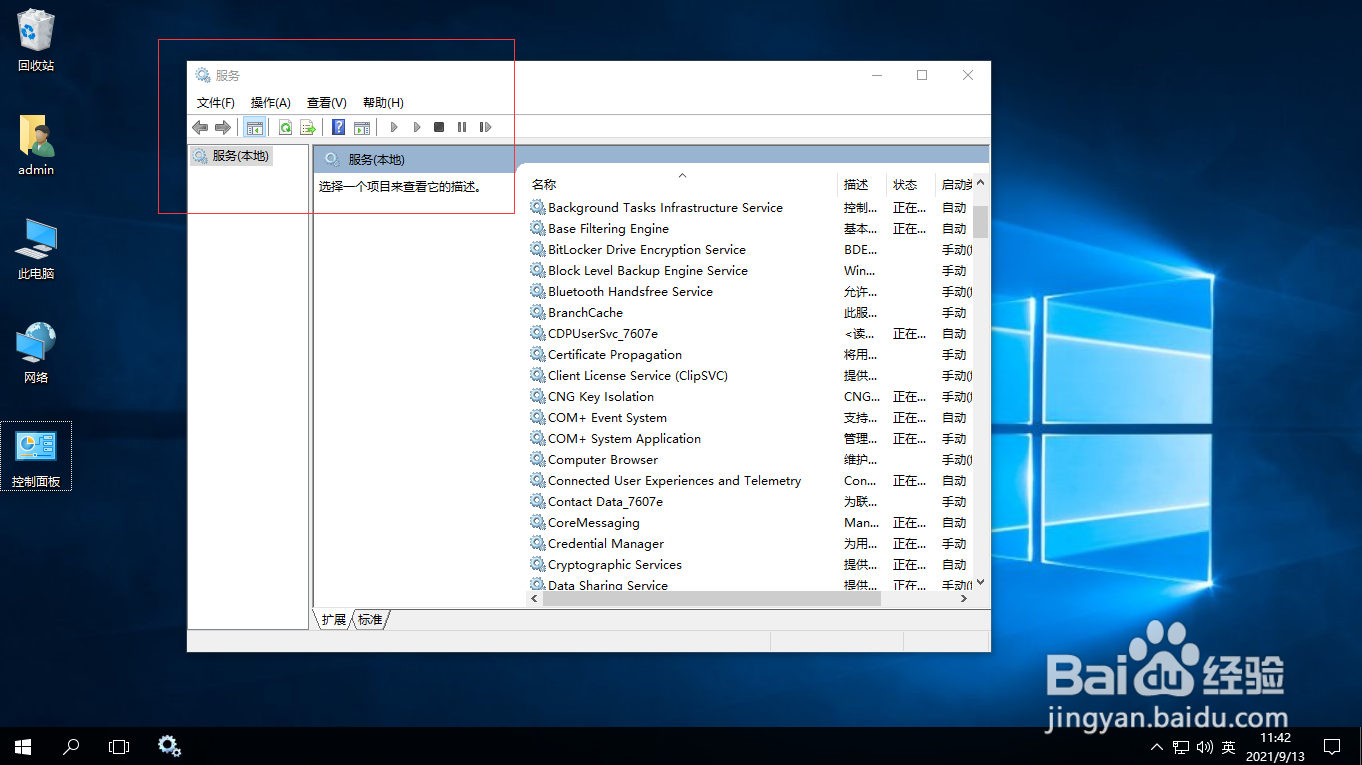Image resolution: width=1362 pixels, height=765 pixels.
Task: Select the COM+ Event System row
Action: coord(750,417)
